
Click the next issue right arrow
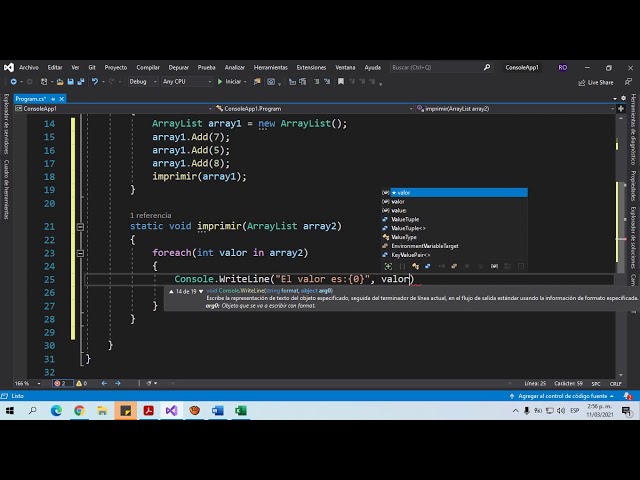point(118,383)
